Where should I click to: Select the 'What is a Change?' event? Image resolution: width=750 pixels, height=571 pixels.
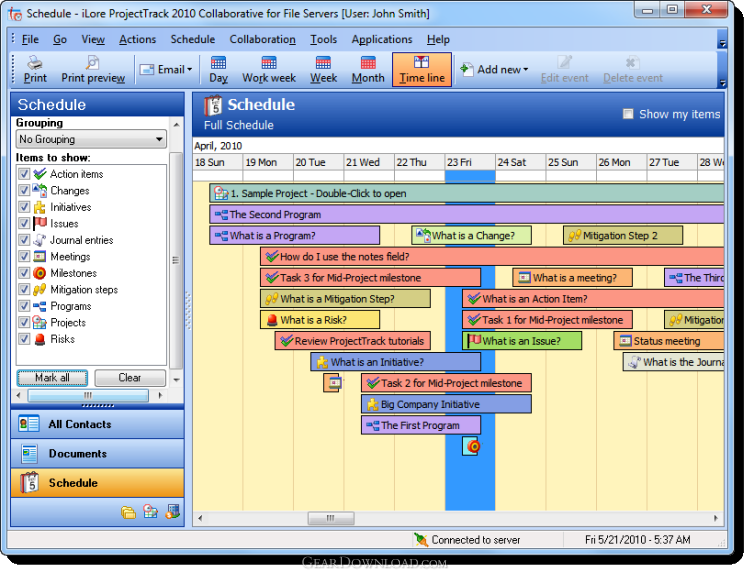point(471,236)
